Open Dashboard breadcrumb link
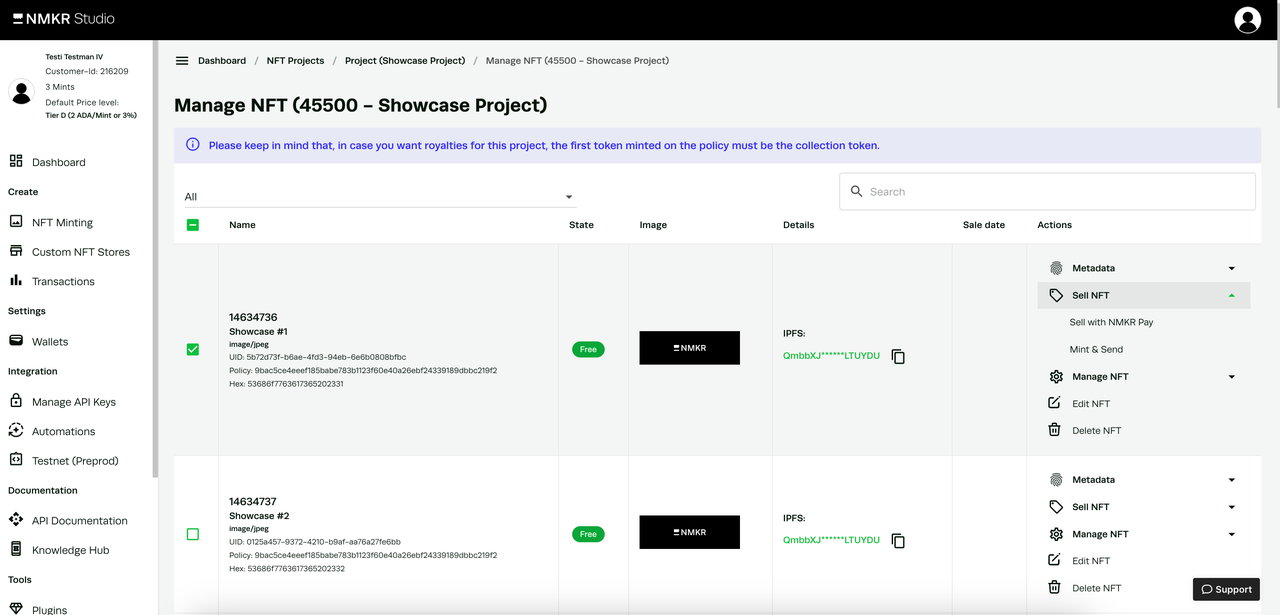The image size is (1280, 615). [x=222, y=61]
